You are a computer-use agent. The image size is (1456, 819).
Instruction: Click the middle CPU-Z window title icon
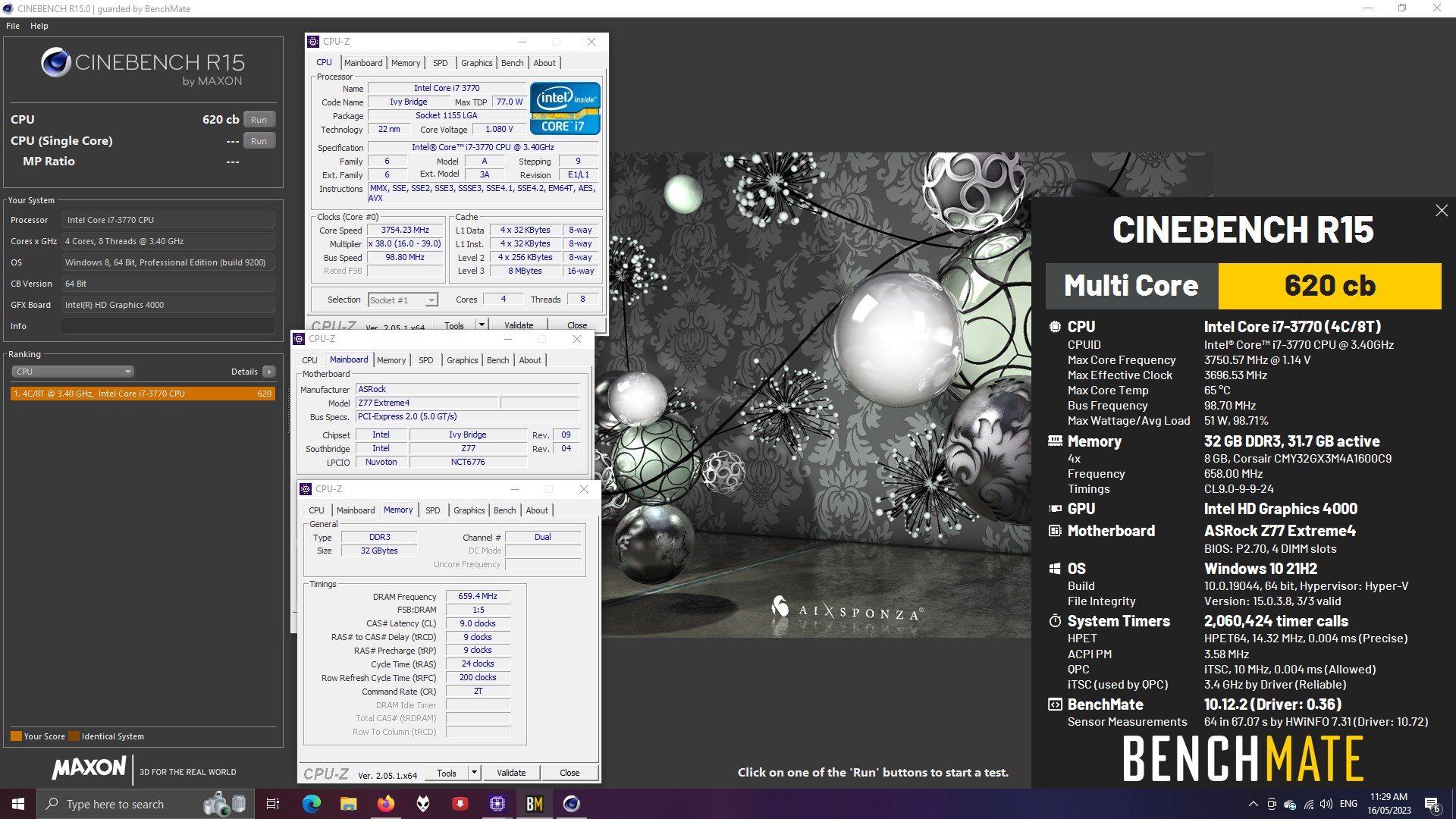tap(299, 339)
